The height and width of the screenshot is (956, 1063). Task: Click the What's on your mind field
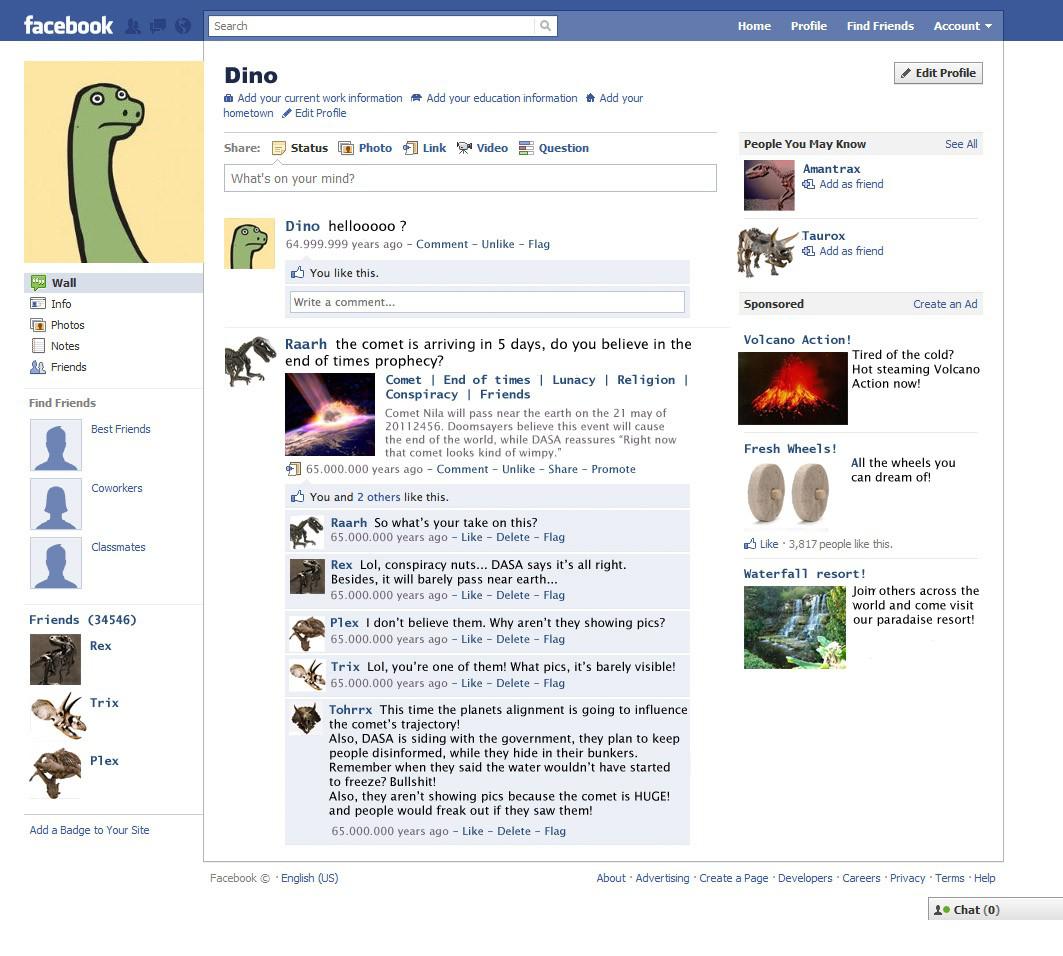tap(470, 178)
